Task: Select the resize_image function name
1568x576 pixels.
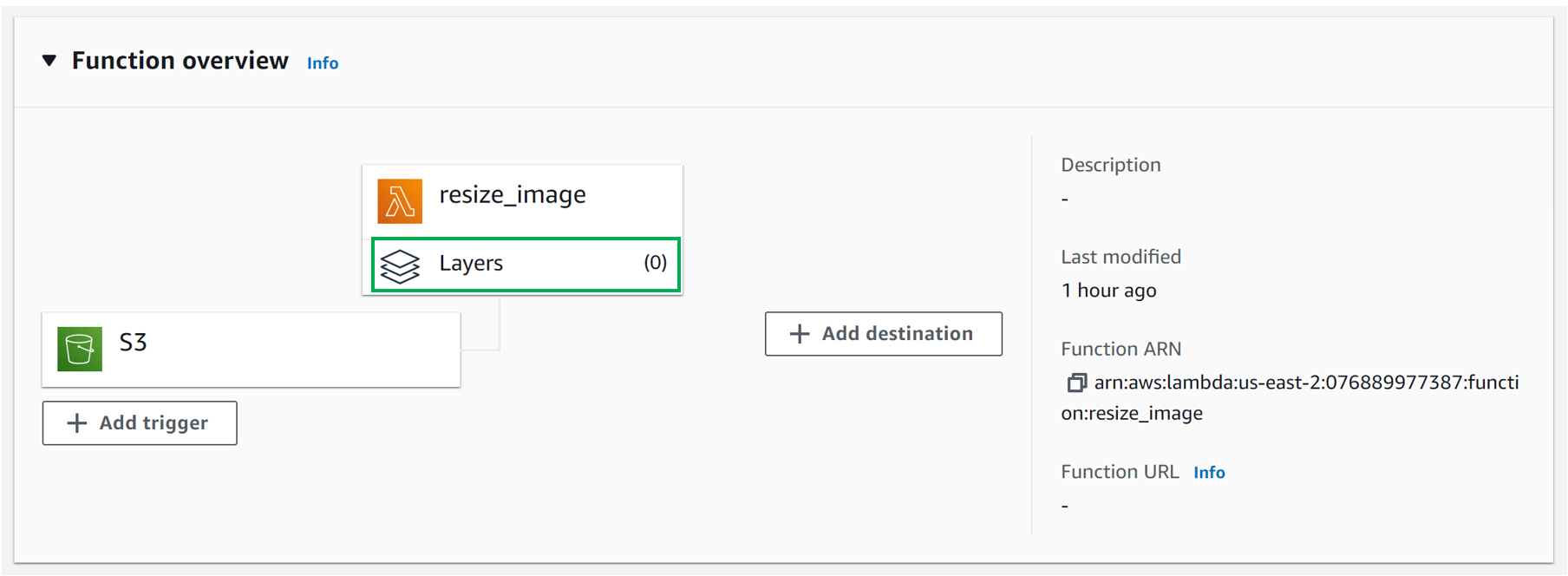Action: 513,195
